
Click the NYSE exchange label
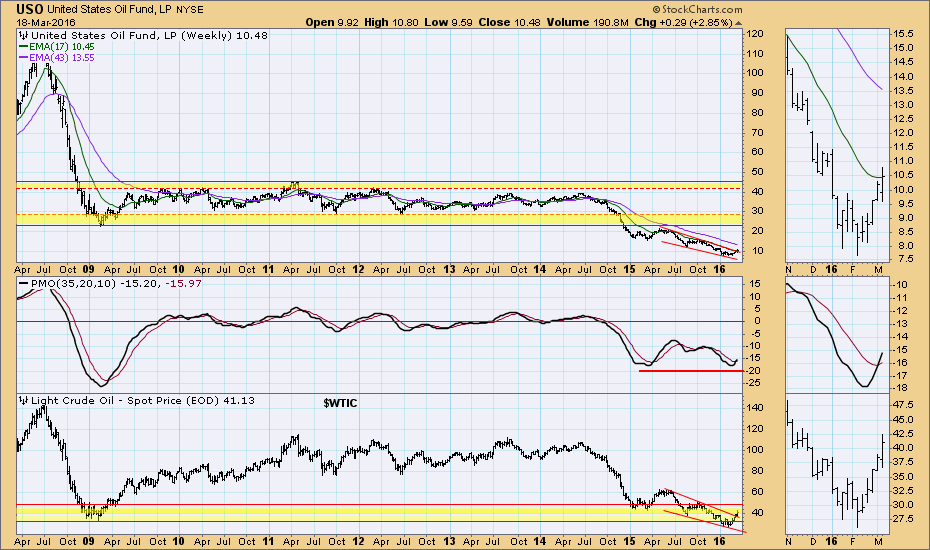pos(189,9)
